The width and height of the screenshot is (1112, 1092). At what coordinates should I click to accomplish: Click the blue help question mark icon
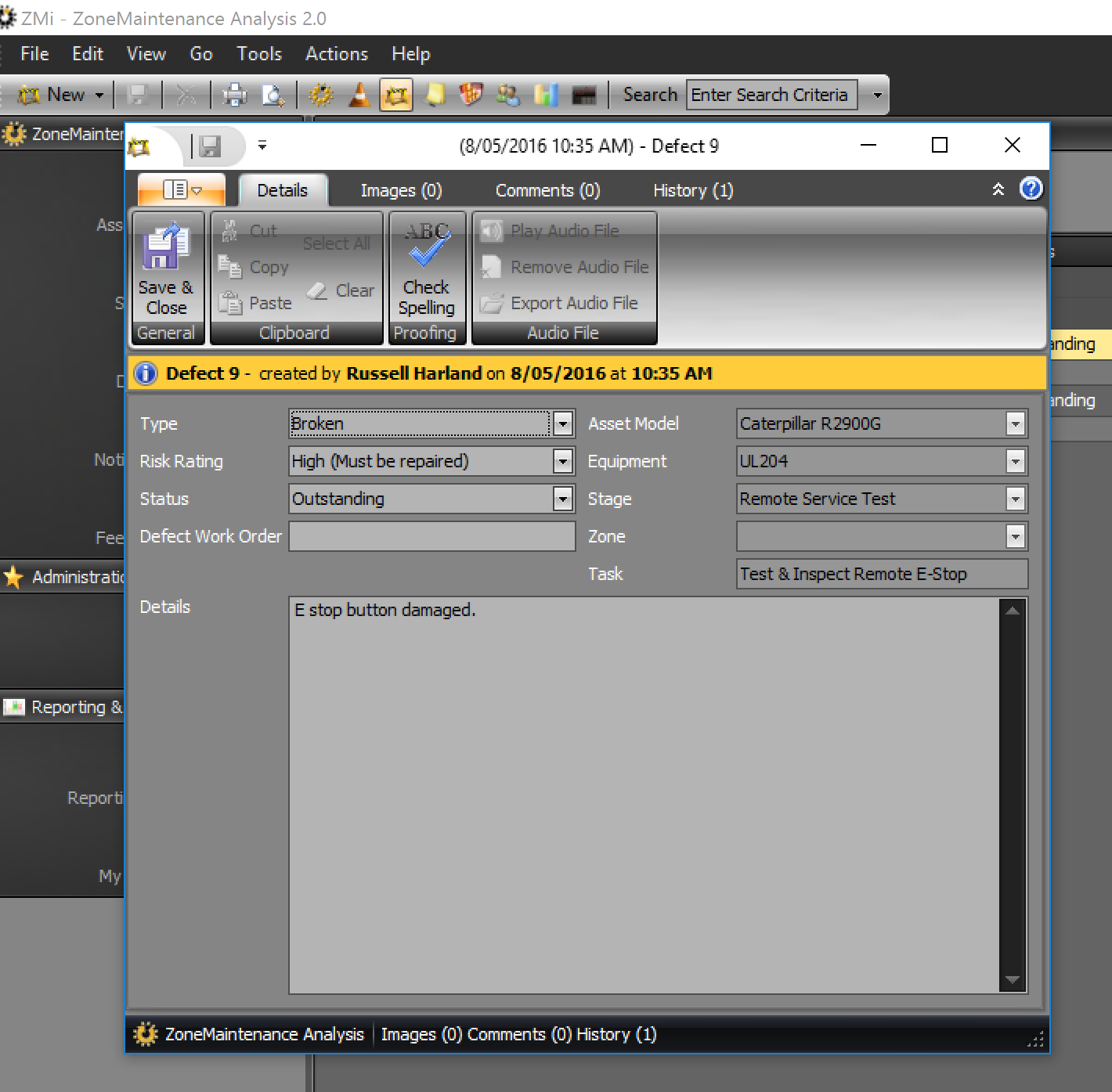pyautogui.click(x=1031, y=189)
